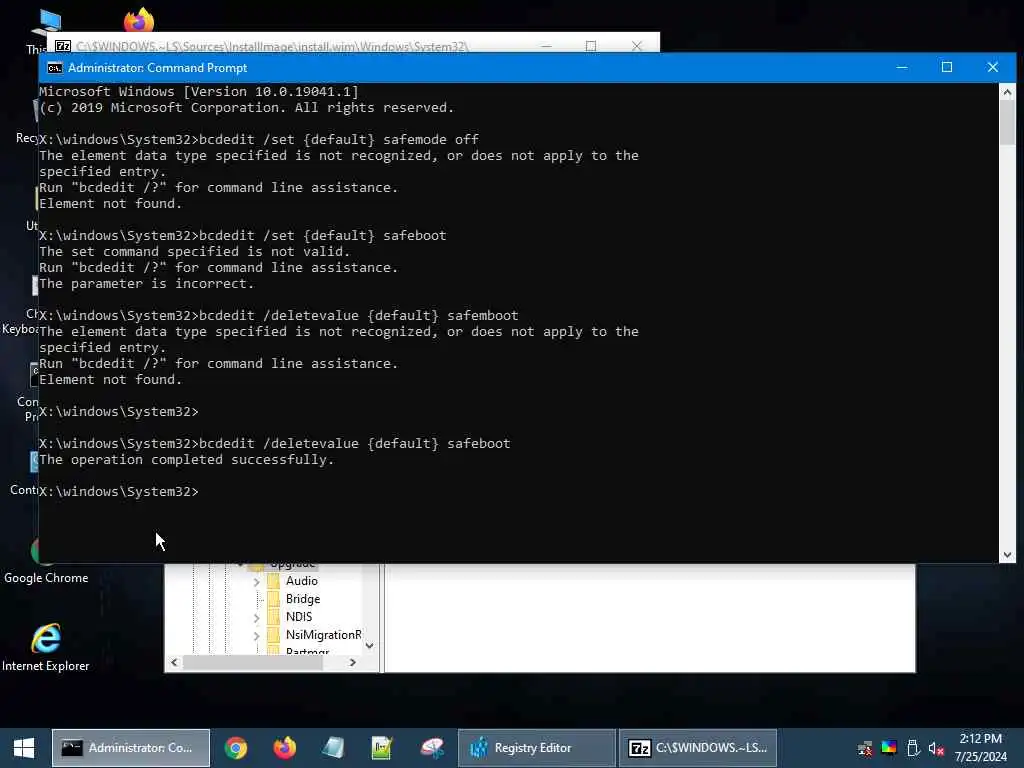Click the USB device tray icon
1024x768 pixels.
(913, 748)
